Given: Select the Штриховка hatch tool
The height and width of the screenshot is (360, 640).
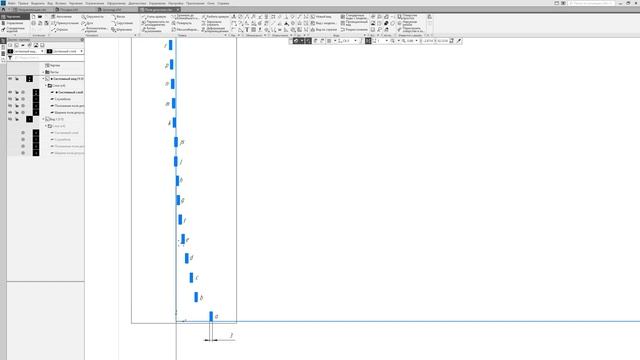Looking at the screenshot, I should (x=122, y=30).
